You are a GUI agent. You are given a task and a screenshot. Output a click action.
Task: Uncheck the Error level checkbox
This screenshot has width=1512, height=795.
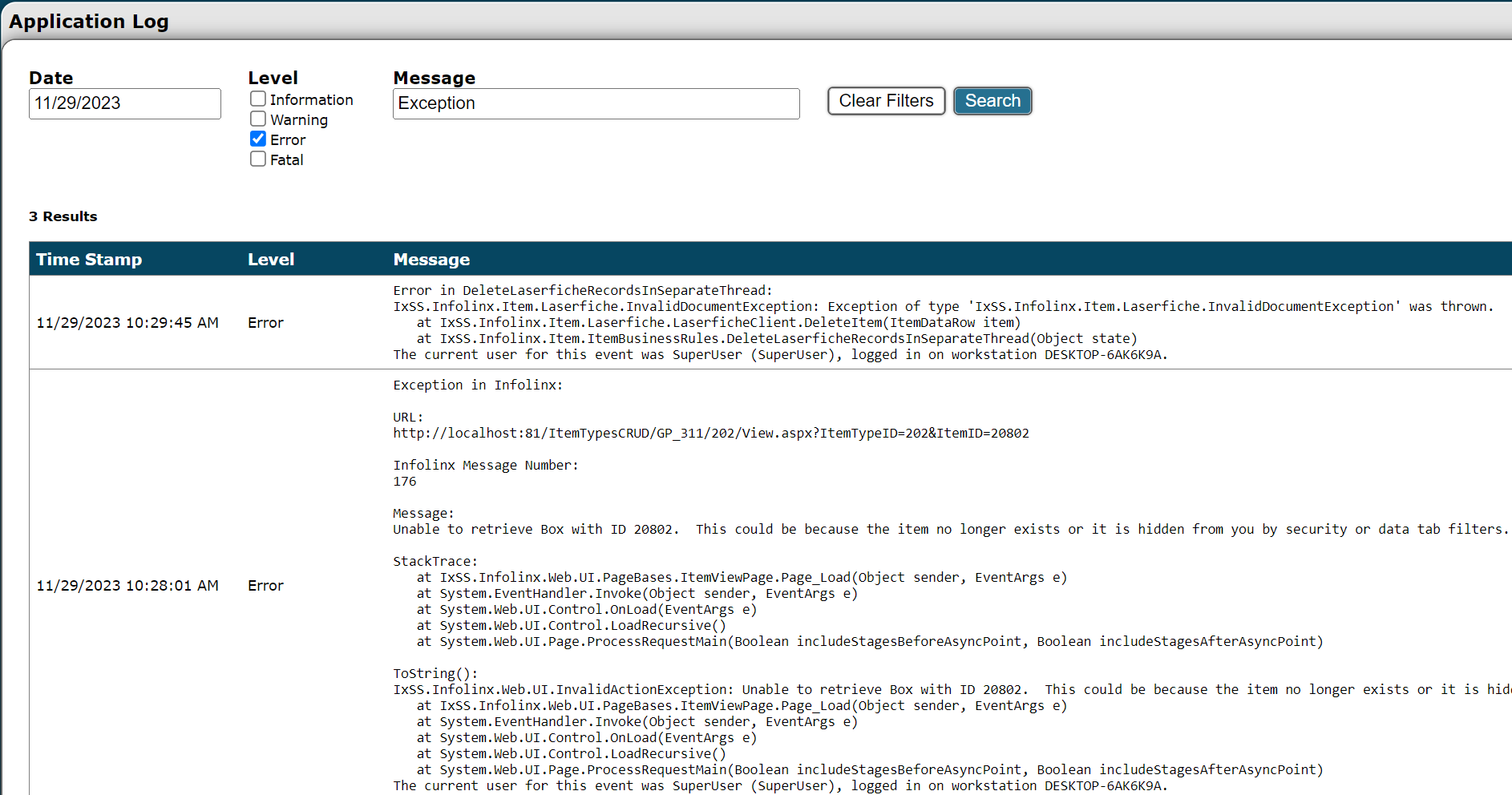[258, 139]
